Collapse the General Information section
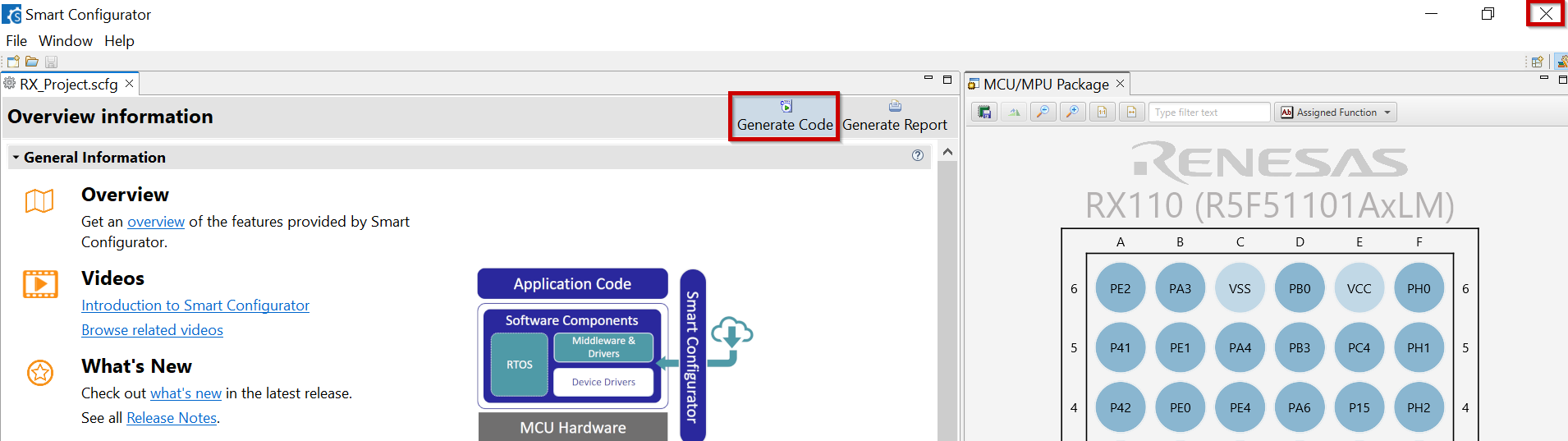This screenshot has width=1568, height=441. pos(16,157)
